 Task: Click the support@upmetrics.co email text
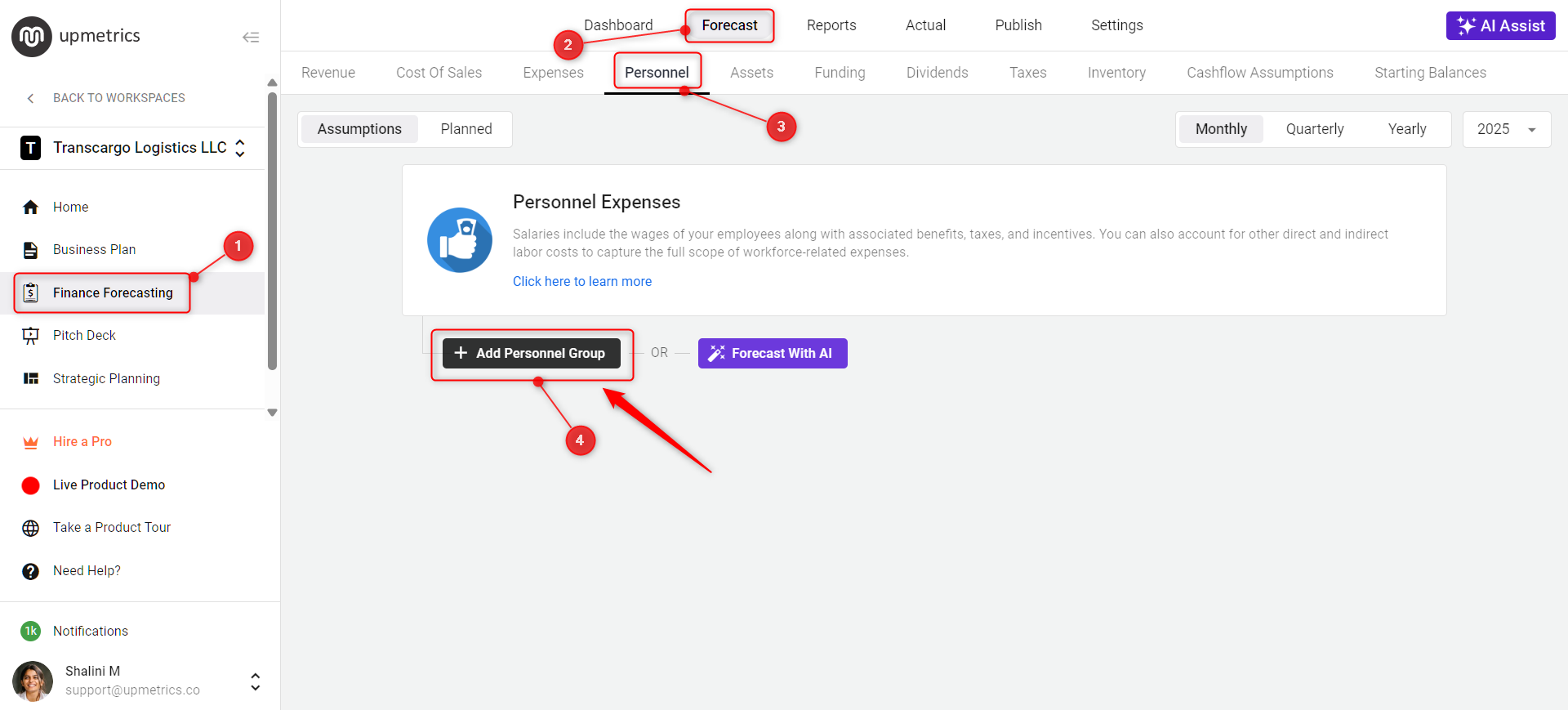pos(132,690)
